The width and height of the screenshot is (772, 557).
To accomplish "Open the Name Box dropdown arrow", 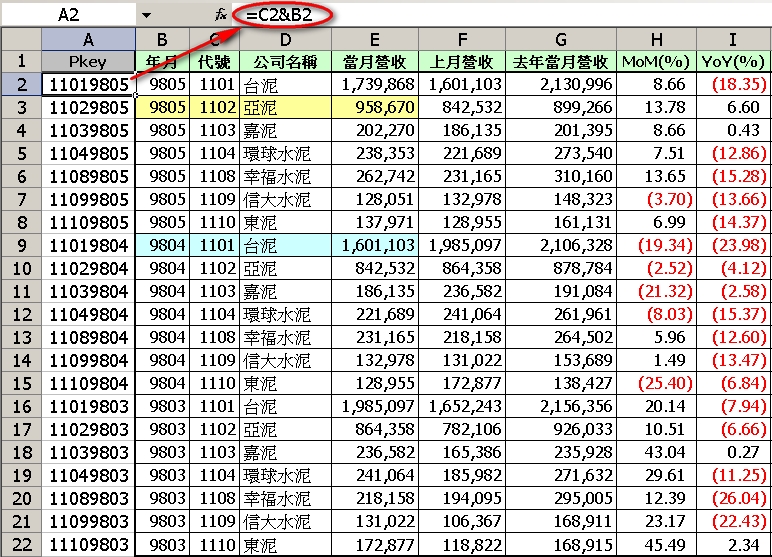I will click(146, 15).
